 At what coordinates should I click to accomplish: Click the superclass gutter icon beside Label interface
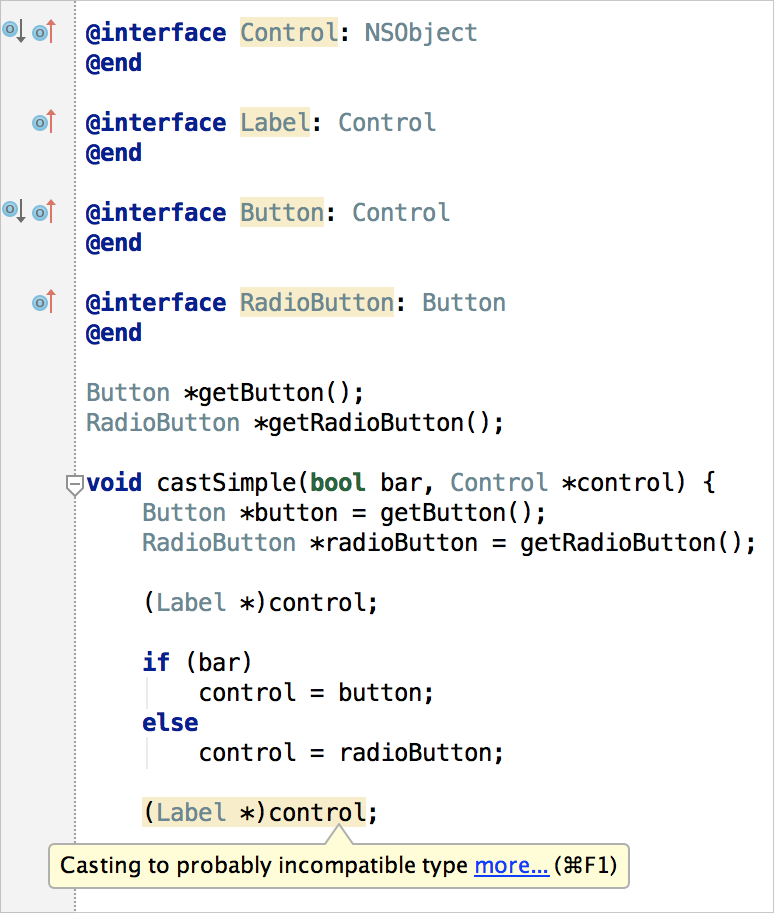pos(43,122)
